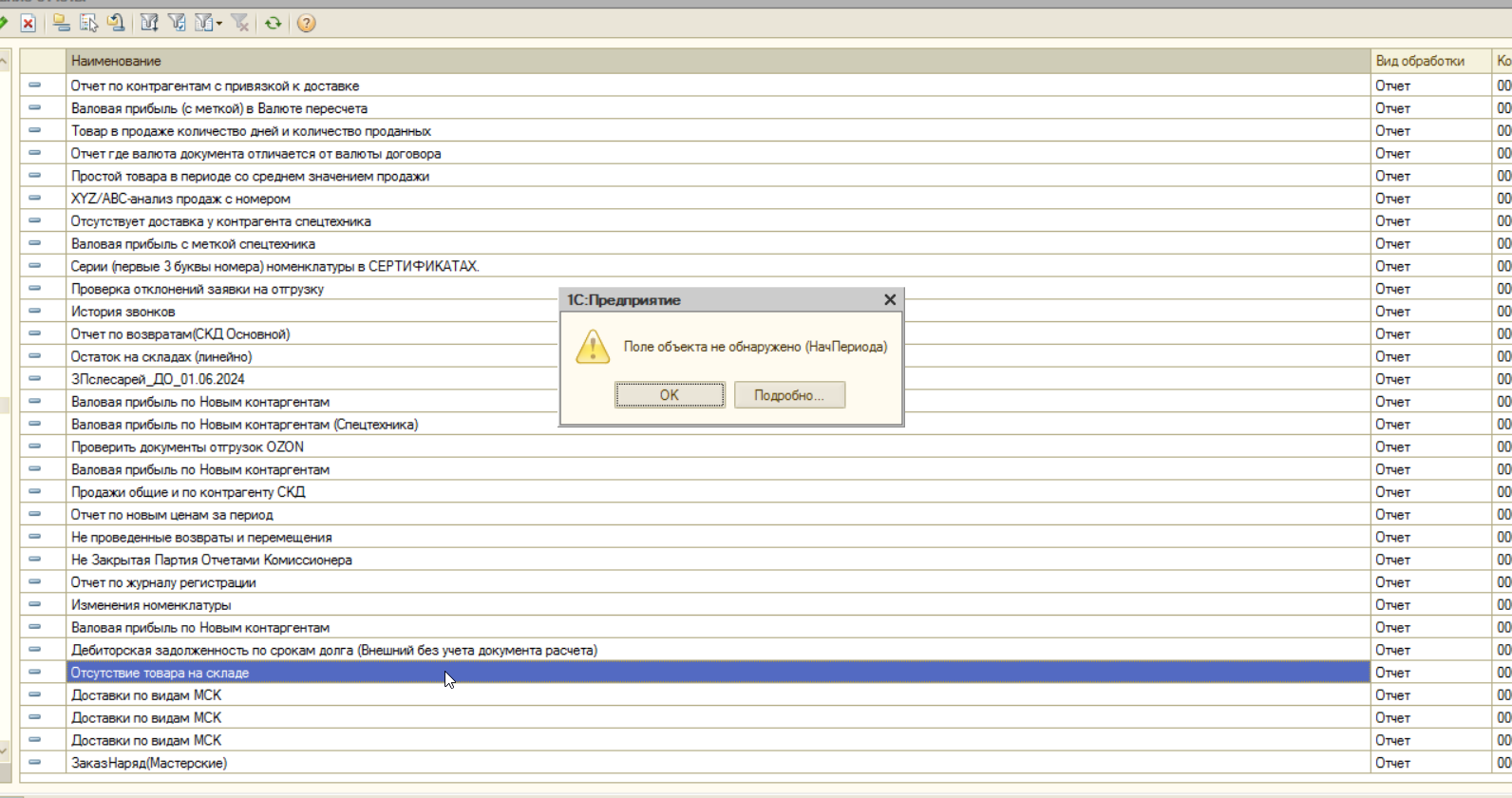This screenshot has width=1512, height=798.
Task: Close the 1С:Предприятие warning dialog
Action: coord(890,300)
